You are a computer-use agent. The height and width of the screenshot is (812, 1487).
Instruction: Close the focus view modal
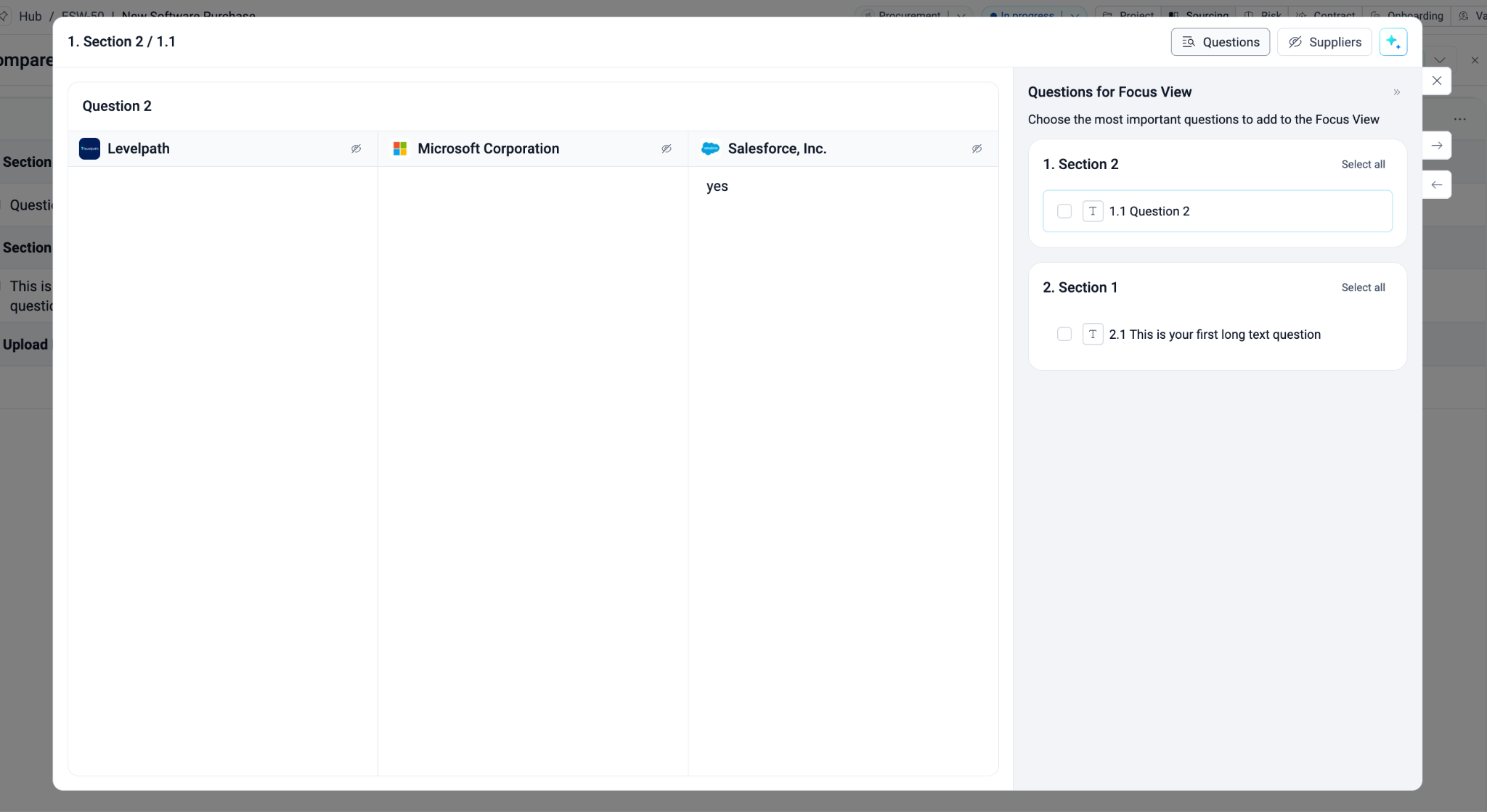point(1436,81)
